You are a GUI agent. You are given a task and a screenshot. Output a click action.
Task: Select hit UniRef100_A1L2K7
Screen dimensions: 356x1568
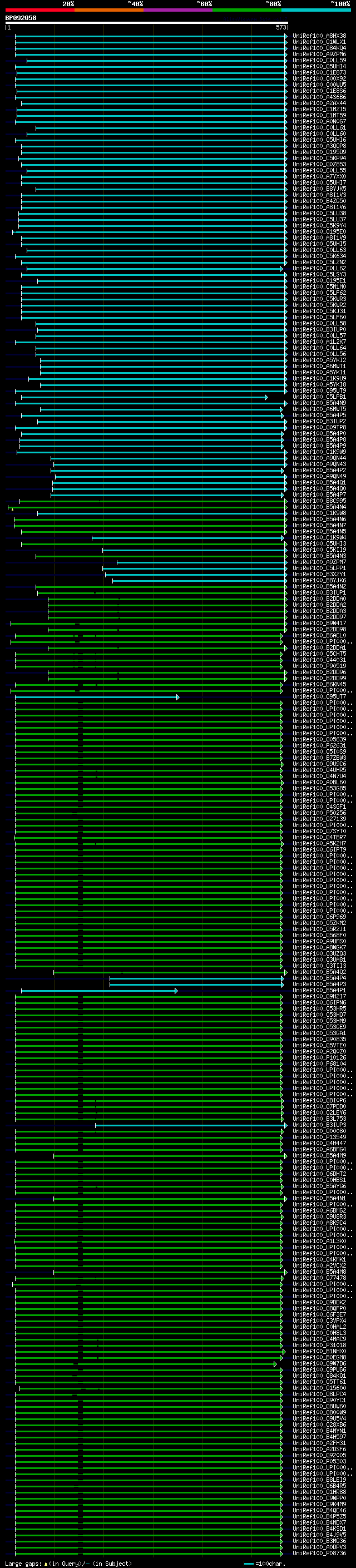319,342
